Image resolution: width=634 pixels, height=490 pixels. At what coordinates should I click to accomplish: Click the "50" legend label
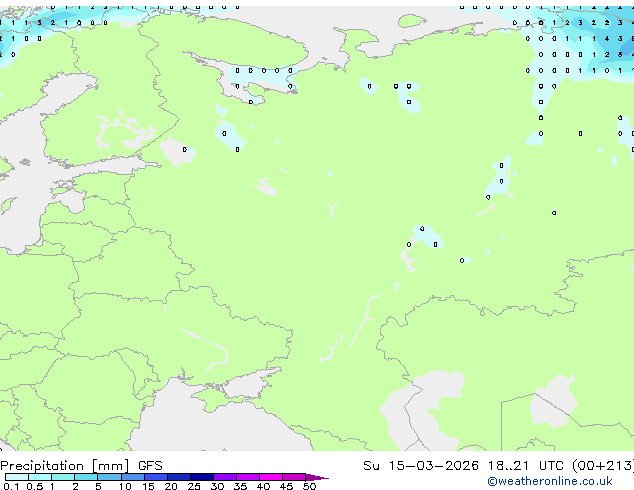tap(310, 486)
